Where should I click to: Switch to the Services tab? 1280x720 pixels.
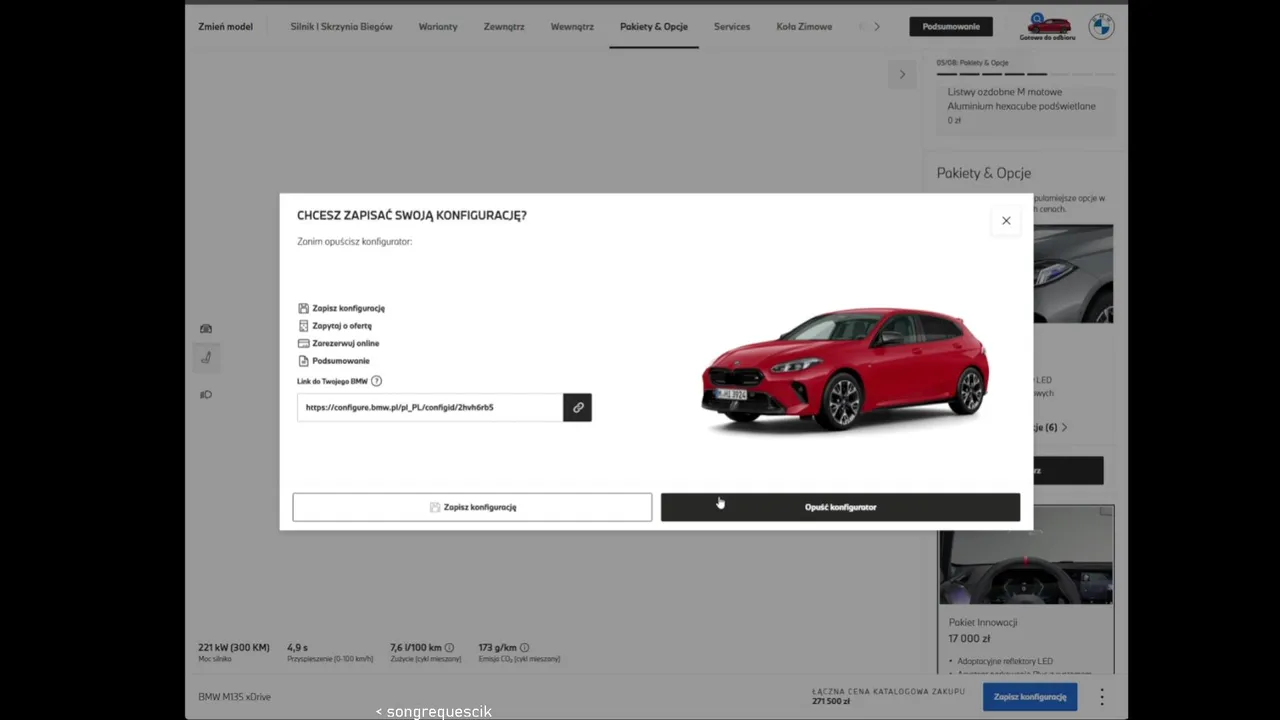coord(732,26)
